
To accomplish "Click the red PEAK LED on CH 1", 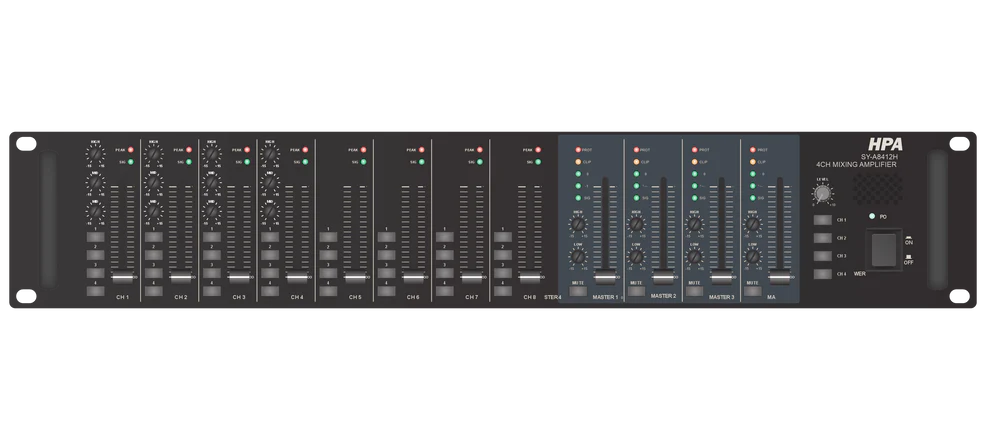I will pos(131,150).
